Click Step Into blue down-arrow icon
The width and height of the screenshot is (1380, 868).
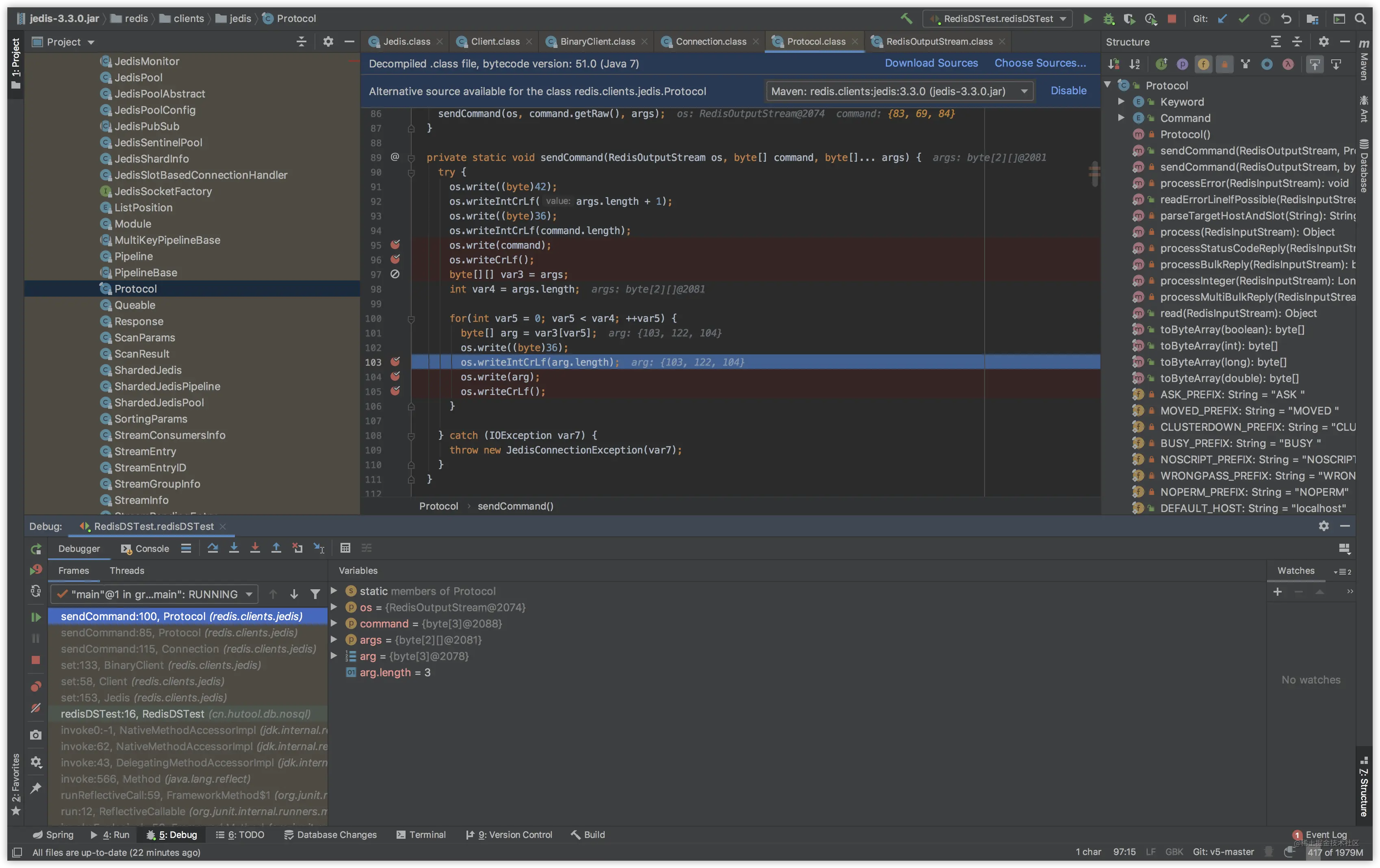(x=234, y=548)
